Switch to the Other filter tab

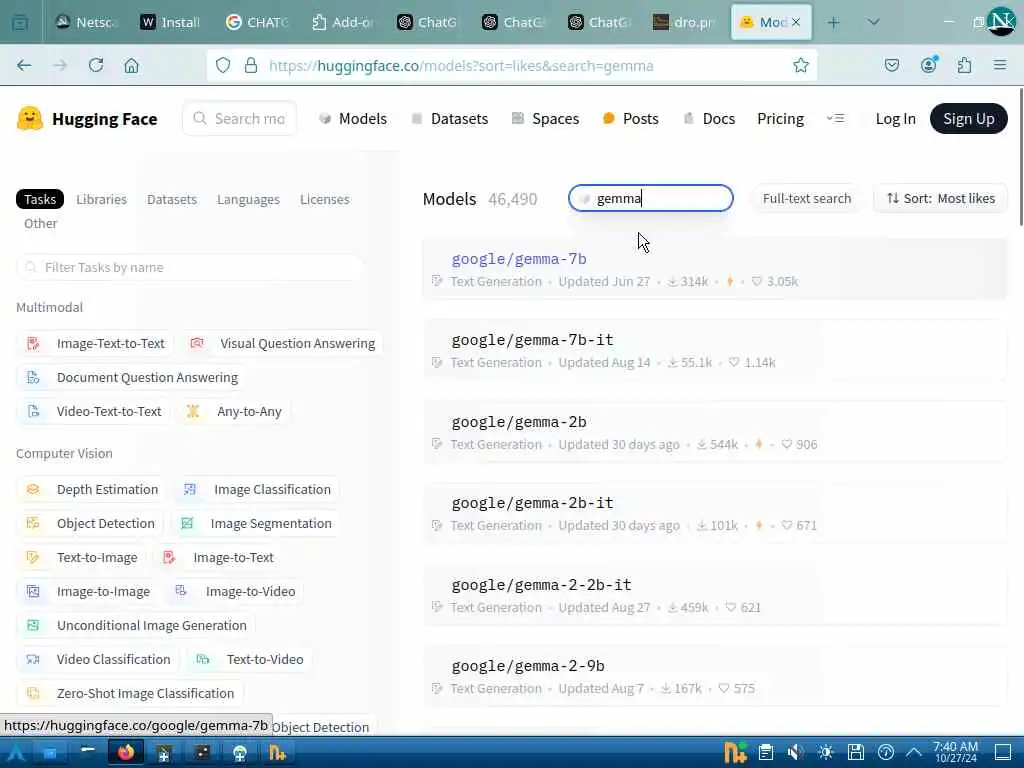coord(40,223)
